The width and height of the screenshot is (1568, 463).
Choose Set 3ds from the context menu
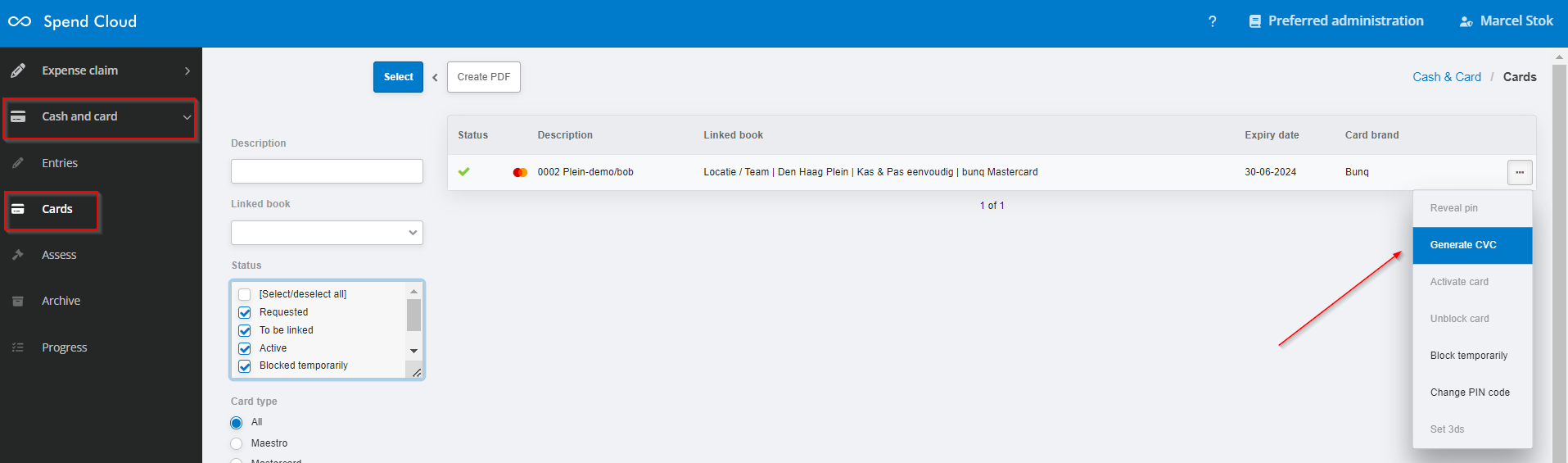click(x=1472, y=429)
